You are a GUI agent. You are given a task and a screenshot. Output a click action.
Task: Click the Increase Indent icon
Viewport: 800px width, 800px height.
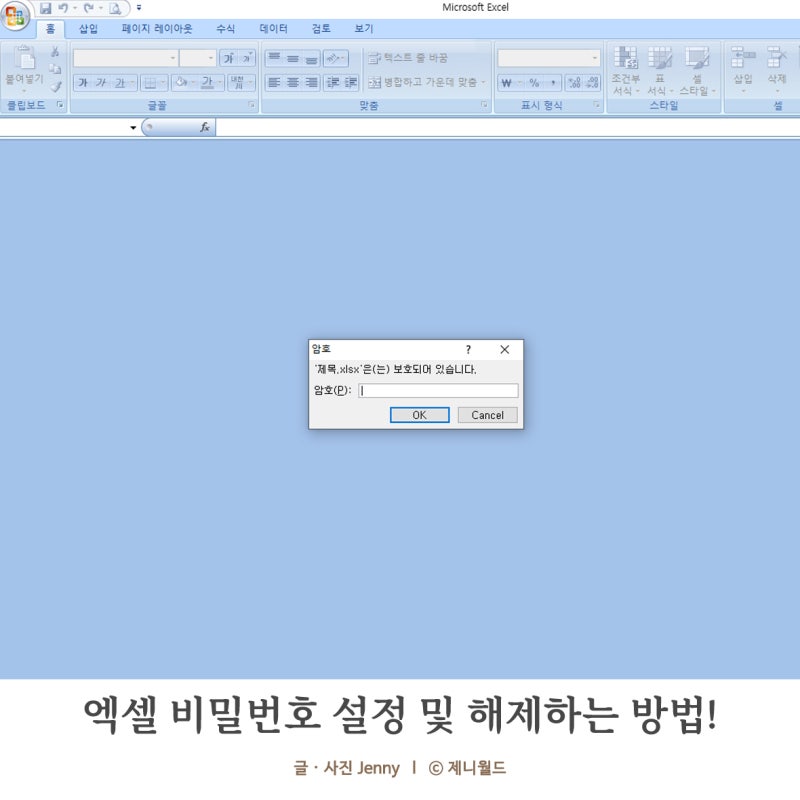(350, 82)
